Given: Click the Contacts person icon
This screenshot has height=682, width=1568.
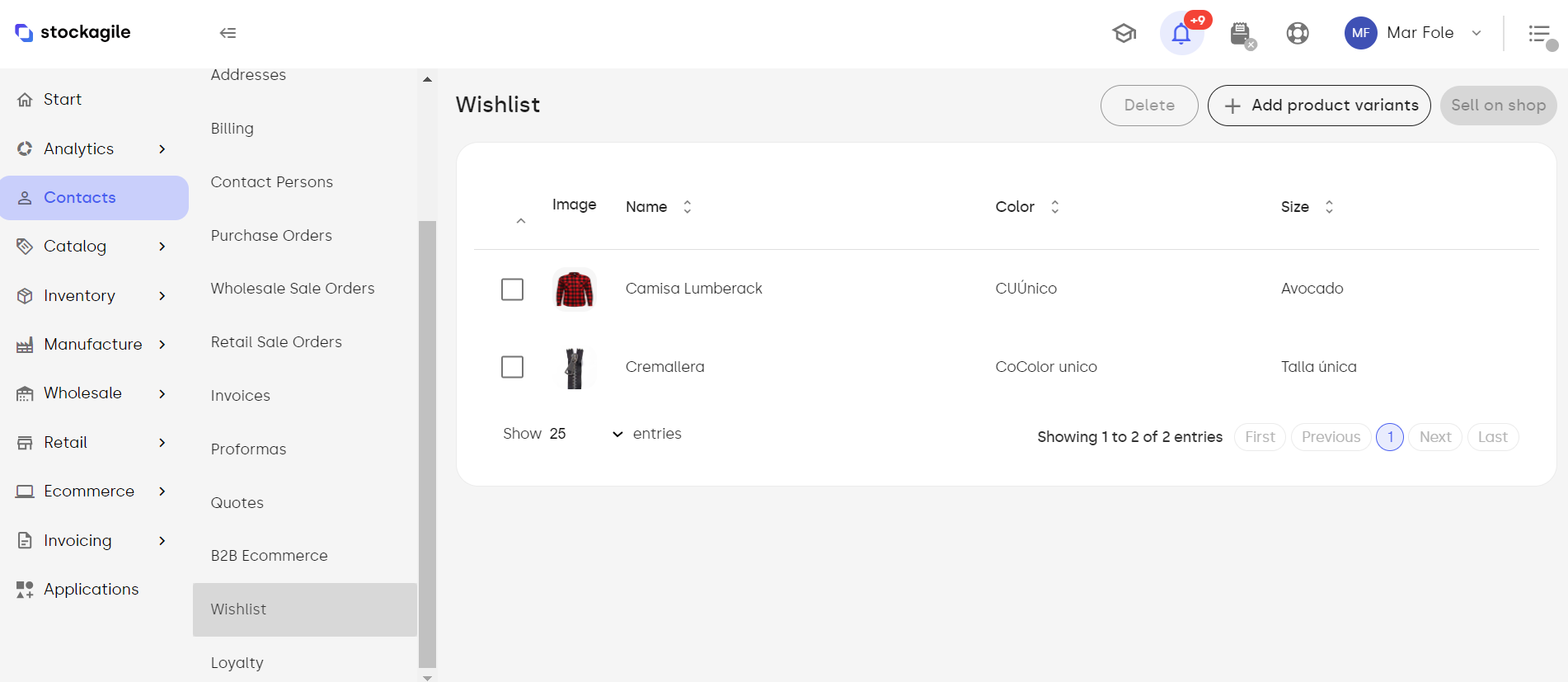Looking at the screenshot, I should point(25,198).
